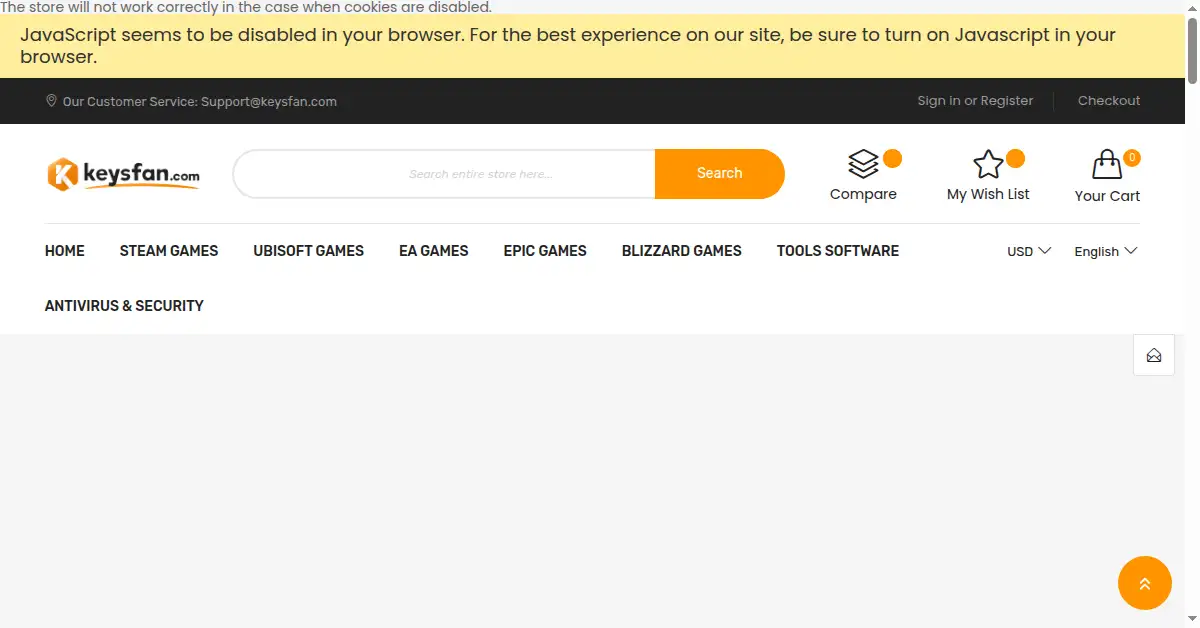
Task: Open the BLIZZARD GAMES category
Action: [x=682, y=251]
